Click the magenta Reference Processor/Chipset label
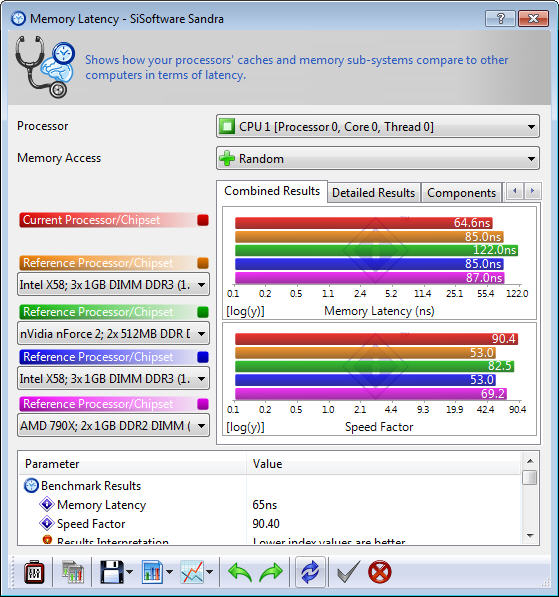This screenshot has height=597, width=559. [98, 404]
